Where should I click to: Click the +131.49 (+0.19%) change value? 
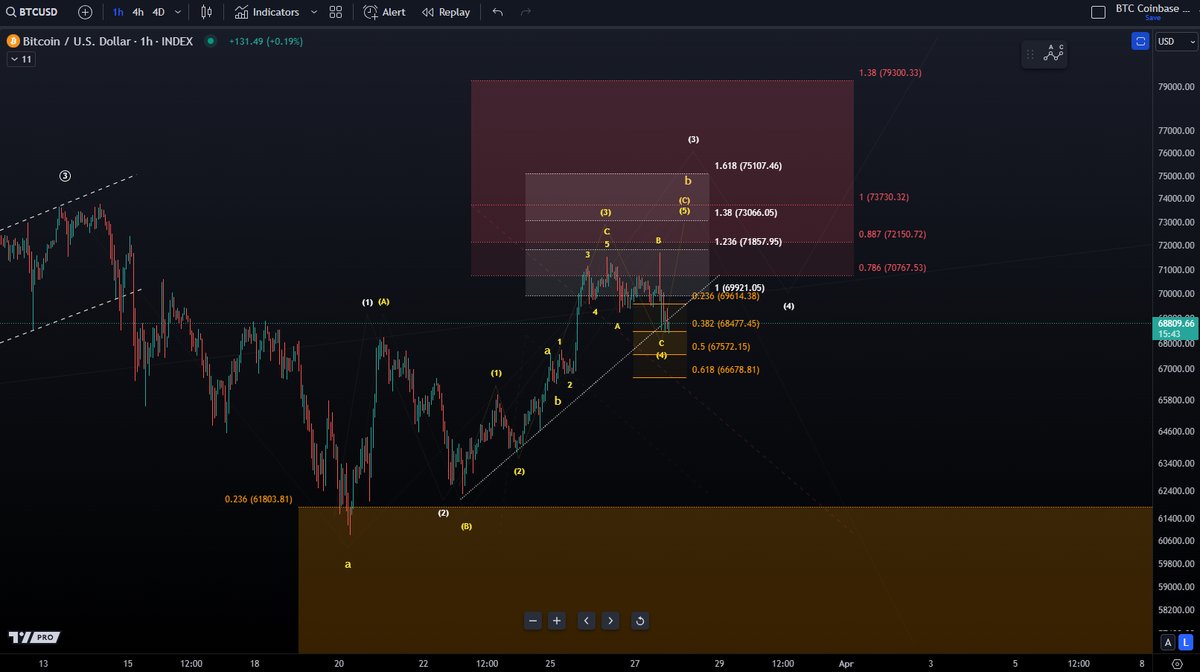point(265,41)
